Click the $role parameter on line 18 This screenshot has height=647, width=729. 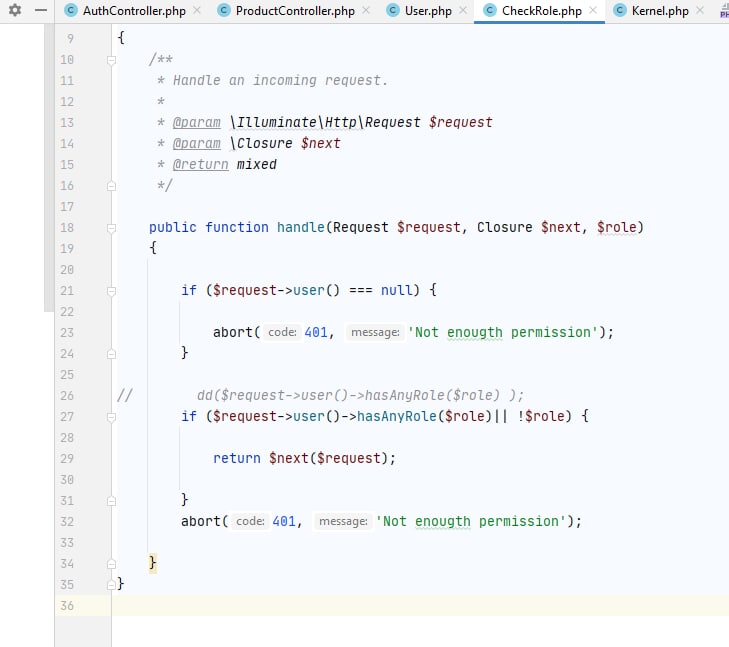coord(616,227)
